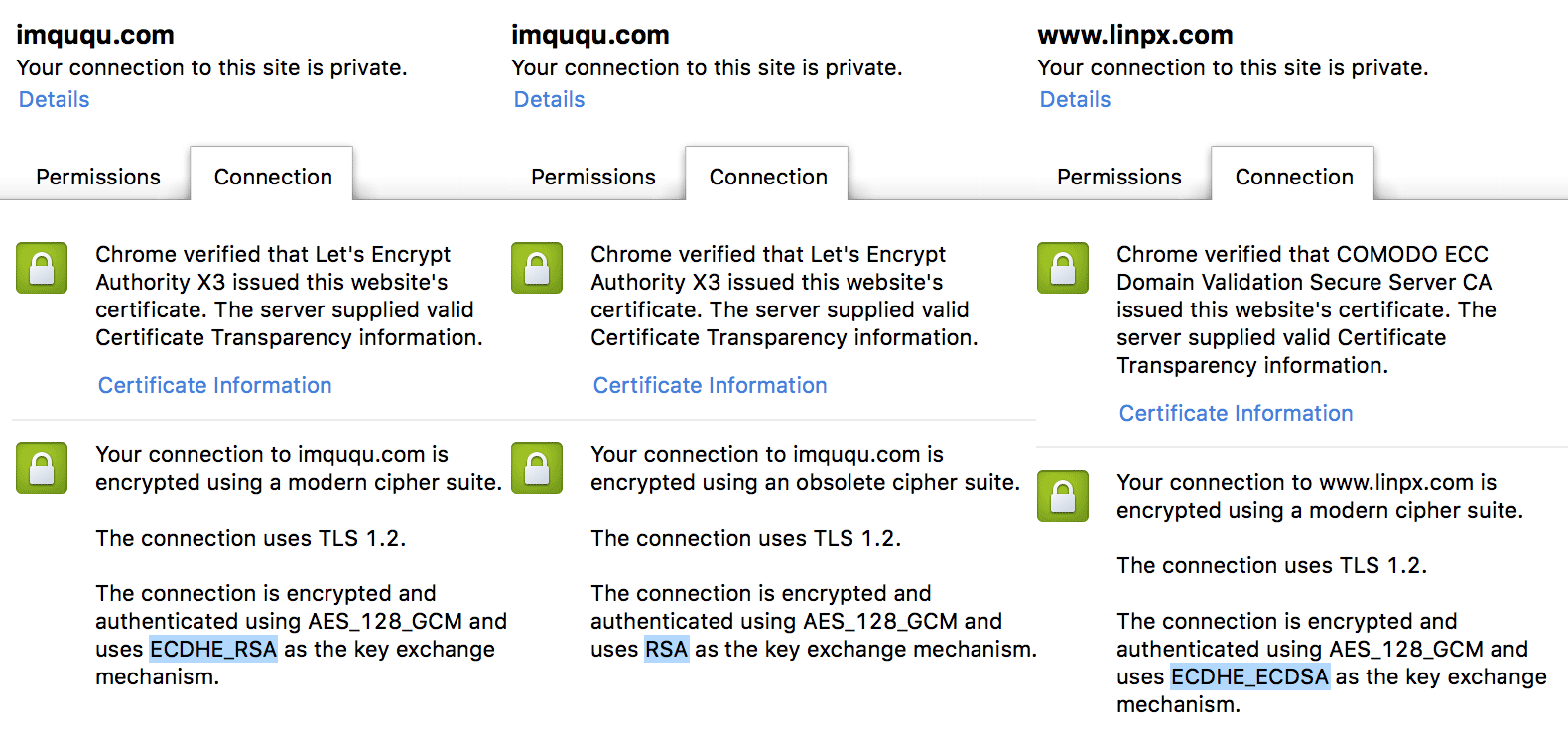Switch to the Permissions tab for www.linpx.com
This screenshot has width=1568, height=734.
pos(1119,177)
